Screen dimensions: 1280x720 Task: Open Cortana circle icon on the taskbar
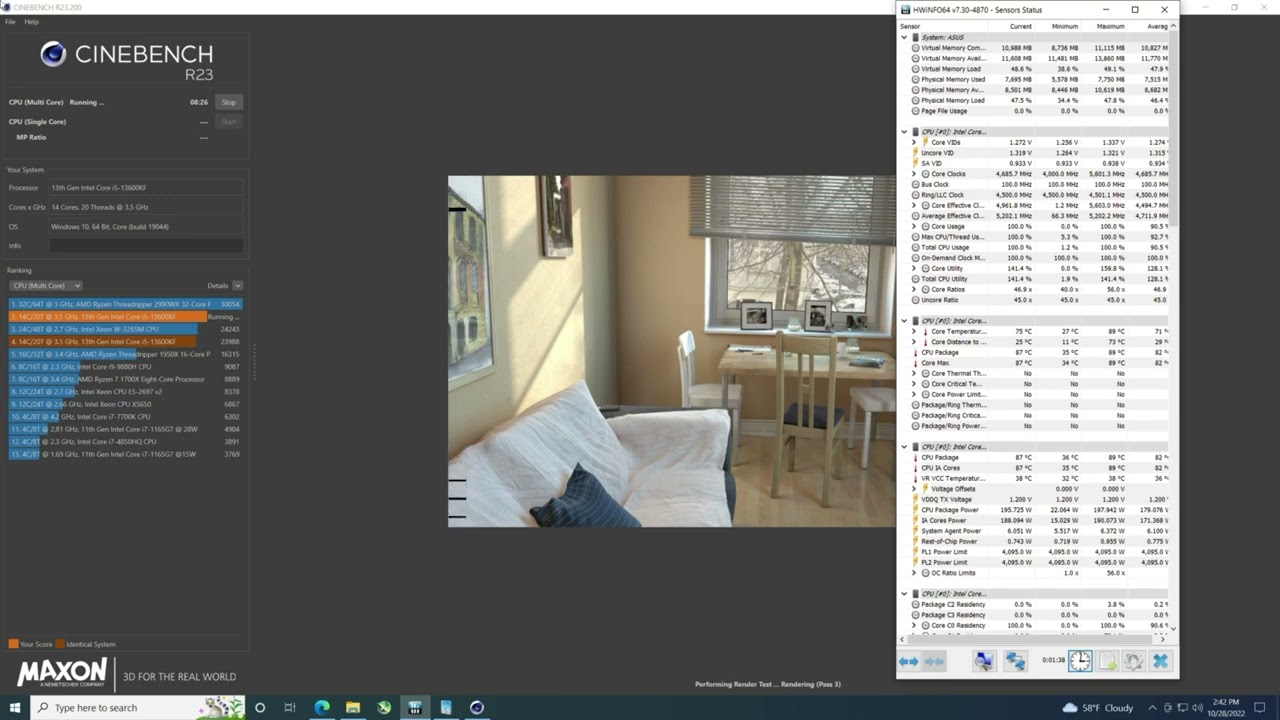[x=260, y=707]
